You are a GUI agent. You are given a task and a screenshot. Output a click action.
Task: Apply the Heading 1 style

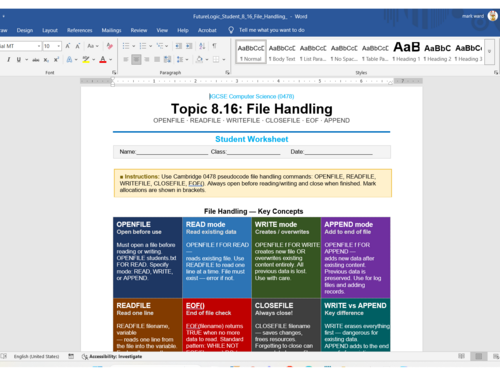406,52
